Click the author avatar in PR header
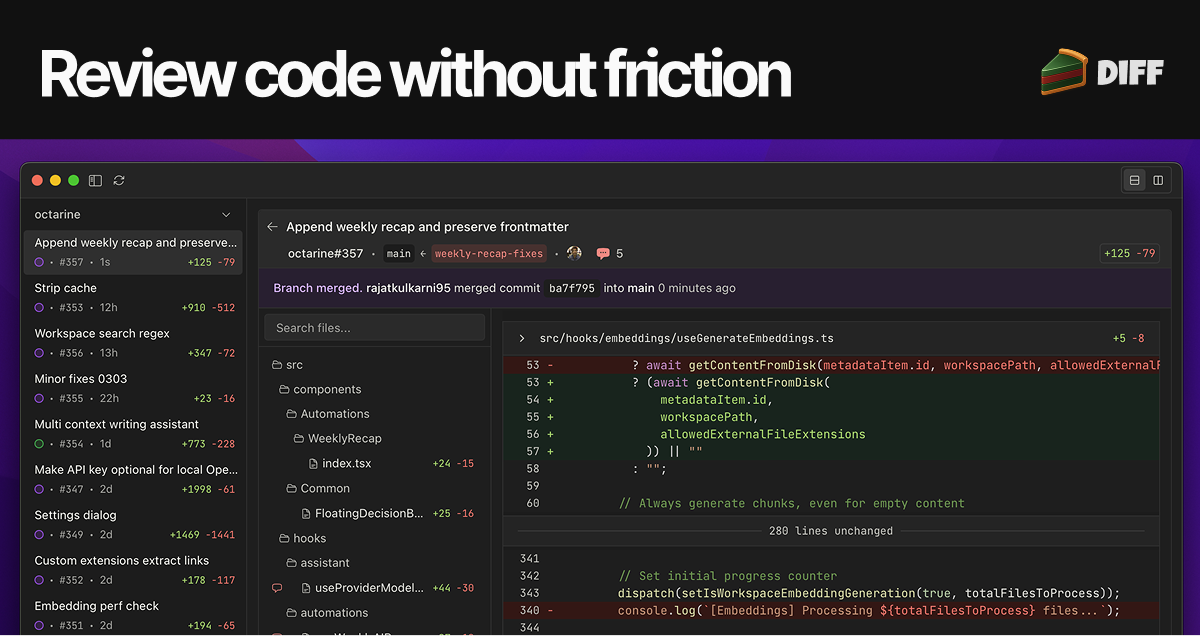1200x636 pixels. [574, 253]
